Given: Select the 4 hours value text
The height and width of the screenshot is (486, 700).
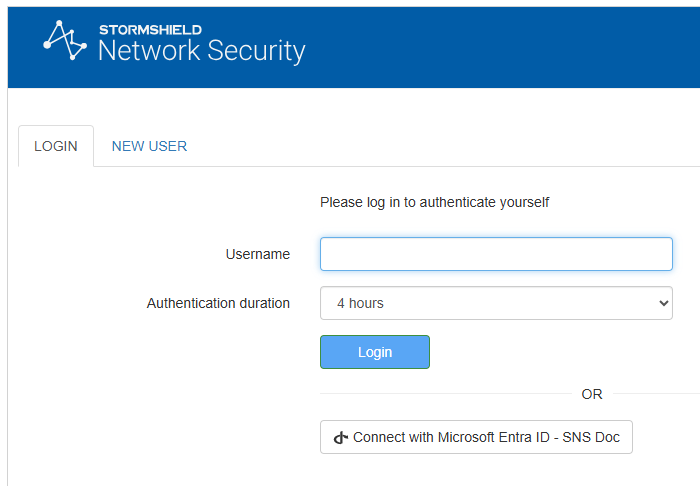Looking at the screenshot, I should pos(360,303).
